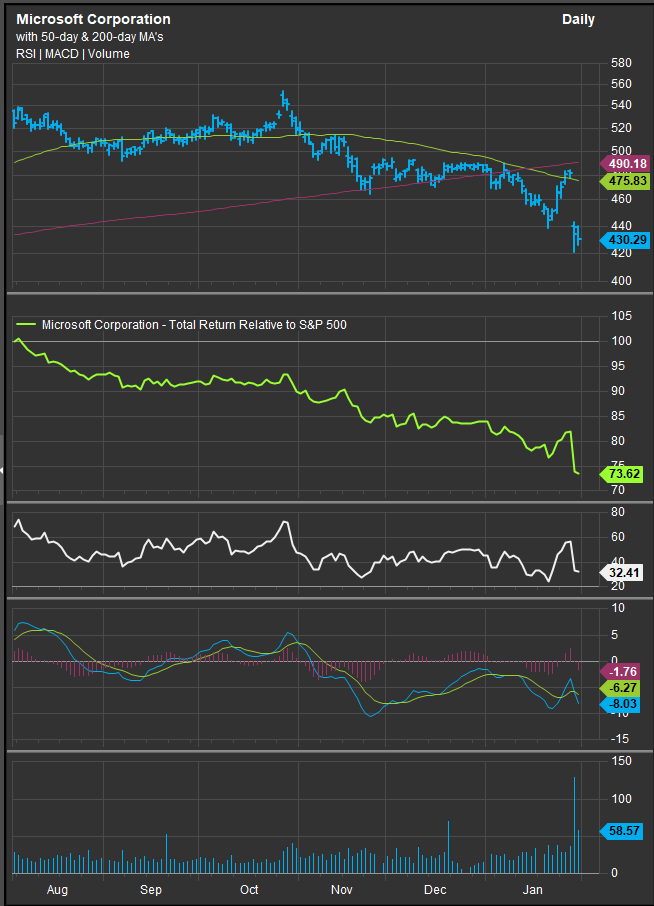
Task: Click the Total Return Relative to S&P 500 legend
Action: pos(194,325)
